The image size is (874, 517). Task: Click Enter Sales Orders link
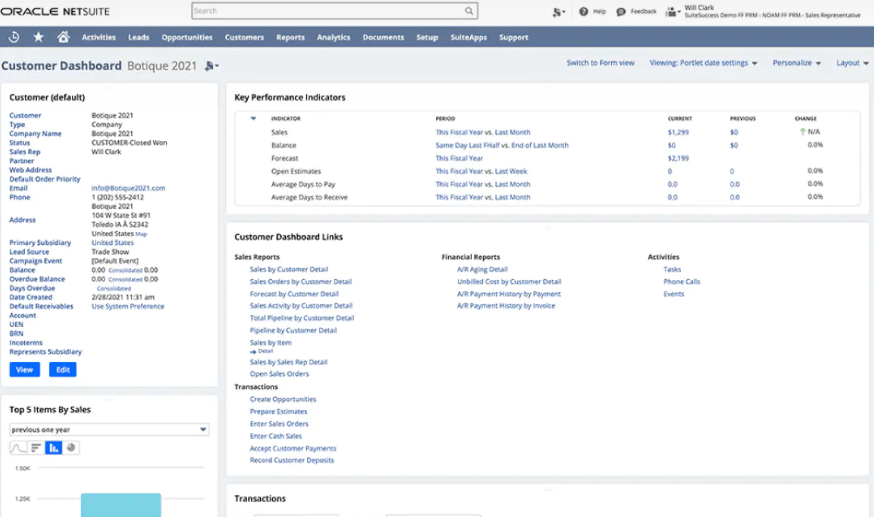[x=279, y=424]
